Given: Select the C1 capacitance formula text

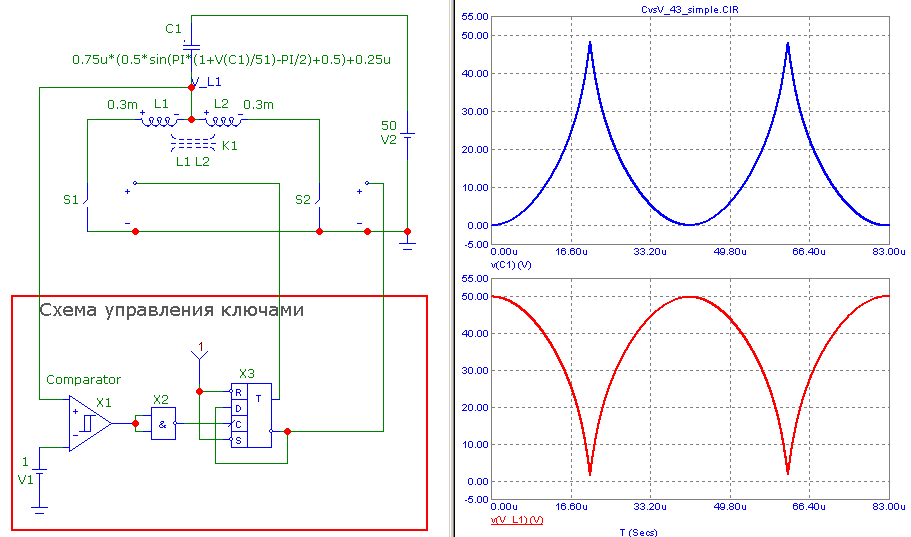Looking at the screenshot, I should (230, 60).
